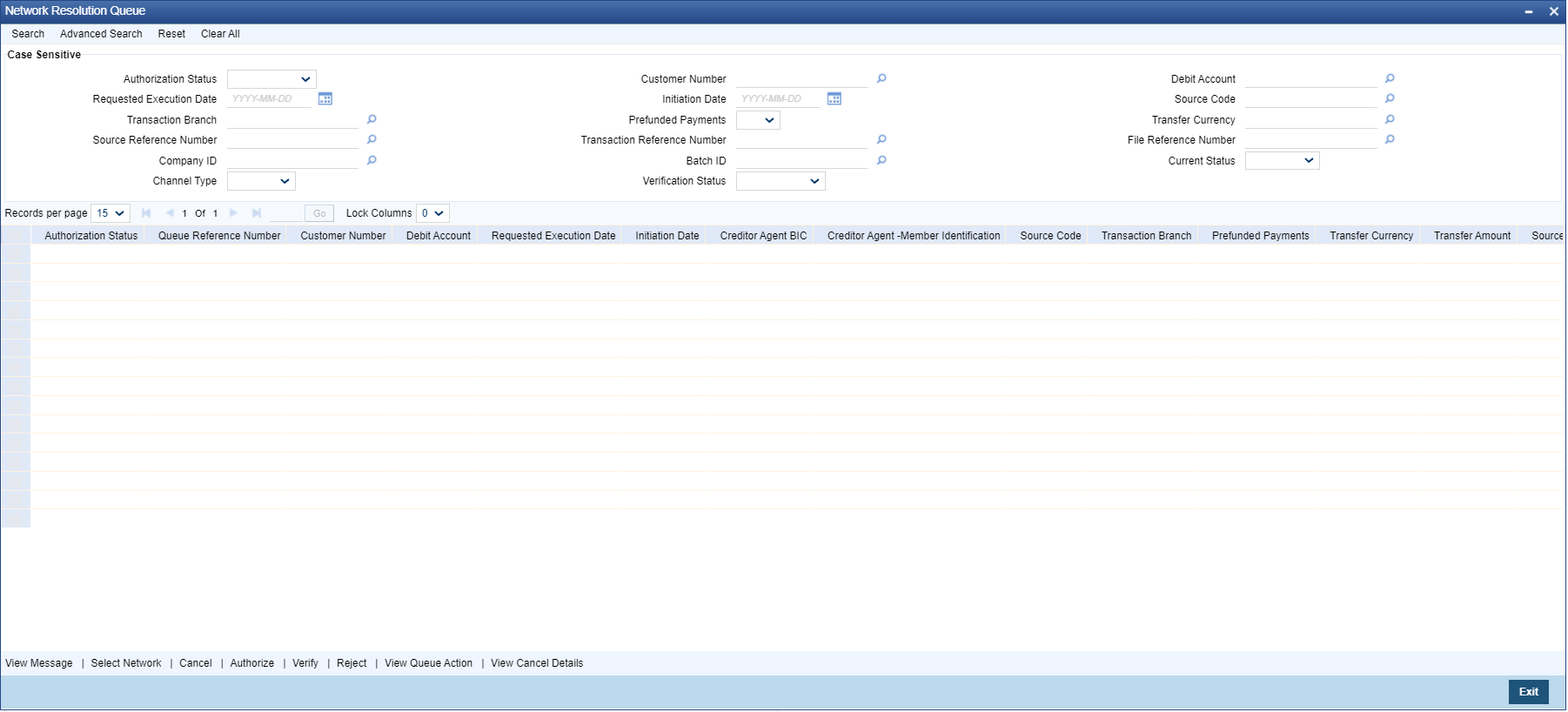Click Debit Account column header
Viewport: 1568px width, 712px height.
pos(439,236)
